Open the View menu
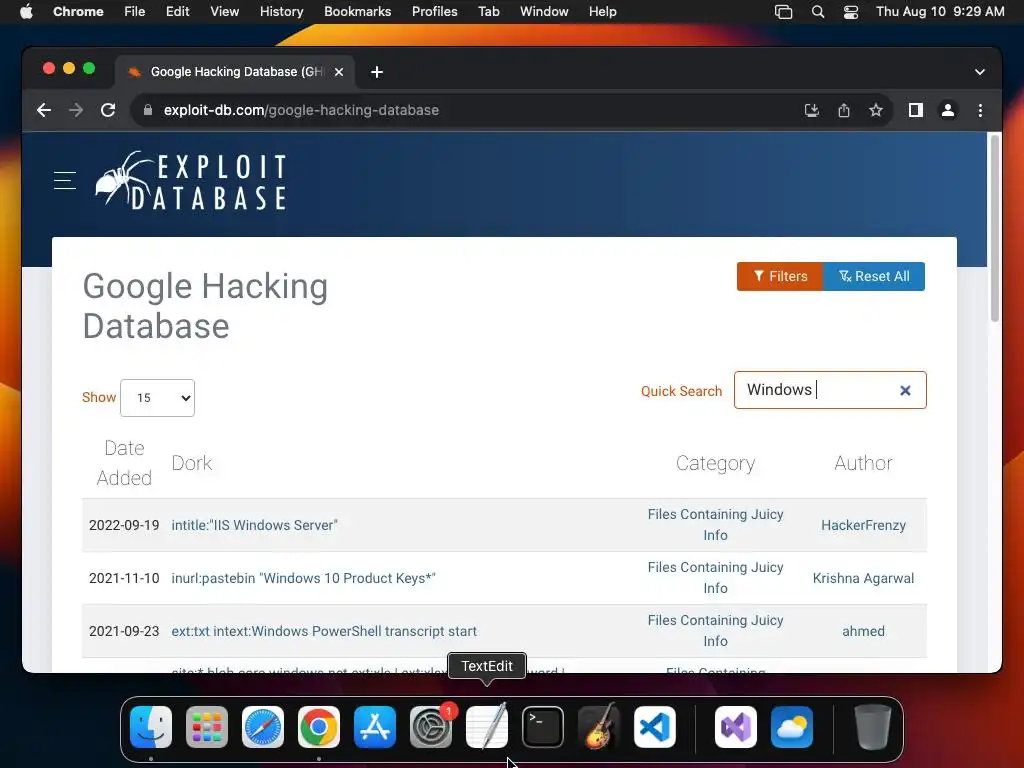 coord(225,12)
